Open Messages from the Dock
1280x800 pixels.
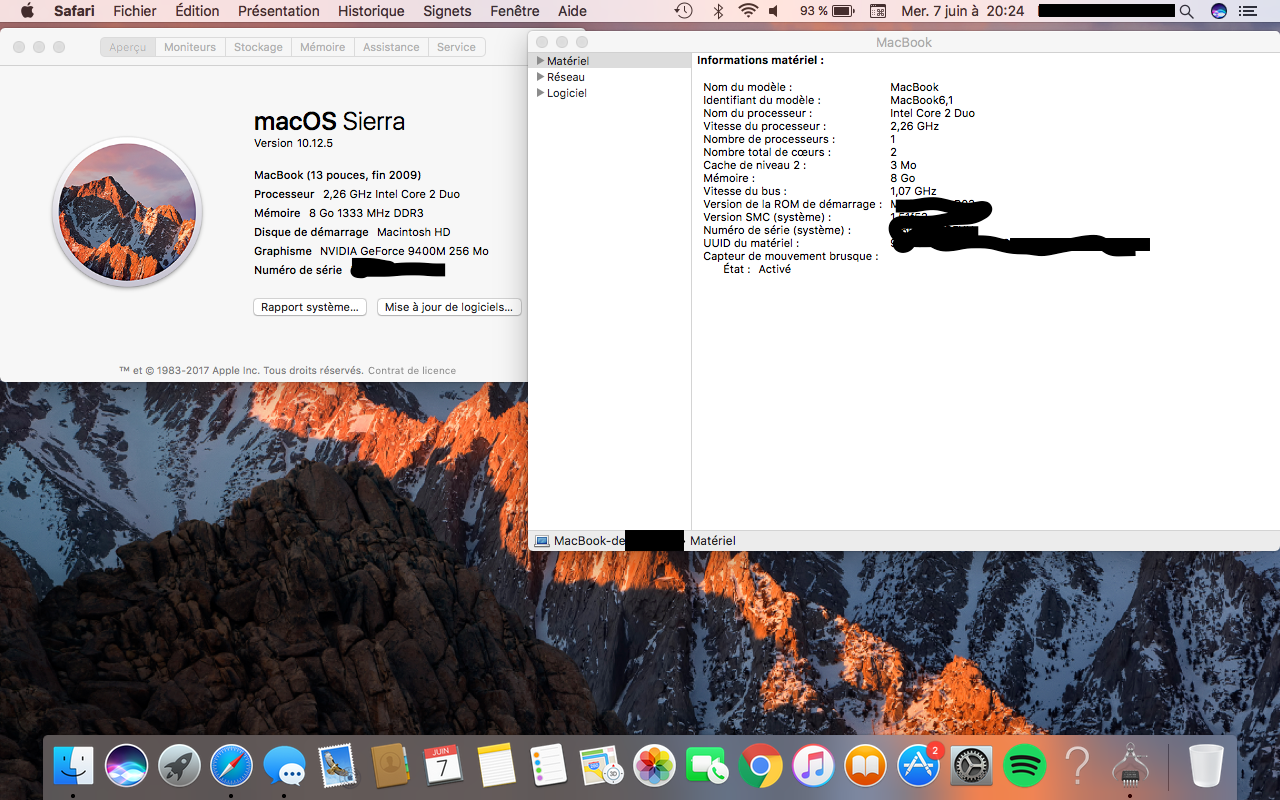click(285, 767)
